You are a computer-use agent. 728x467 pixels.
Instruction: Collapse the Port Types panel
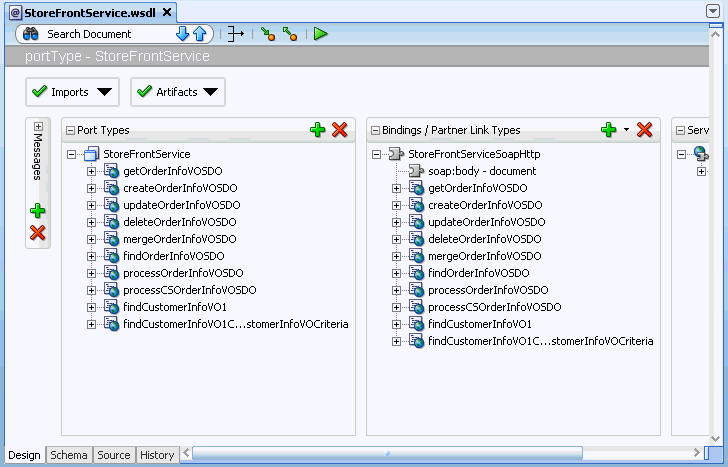tap(70, 130)
